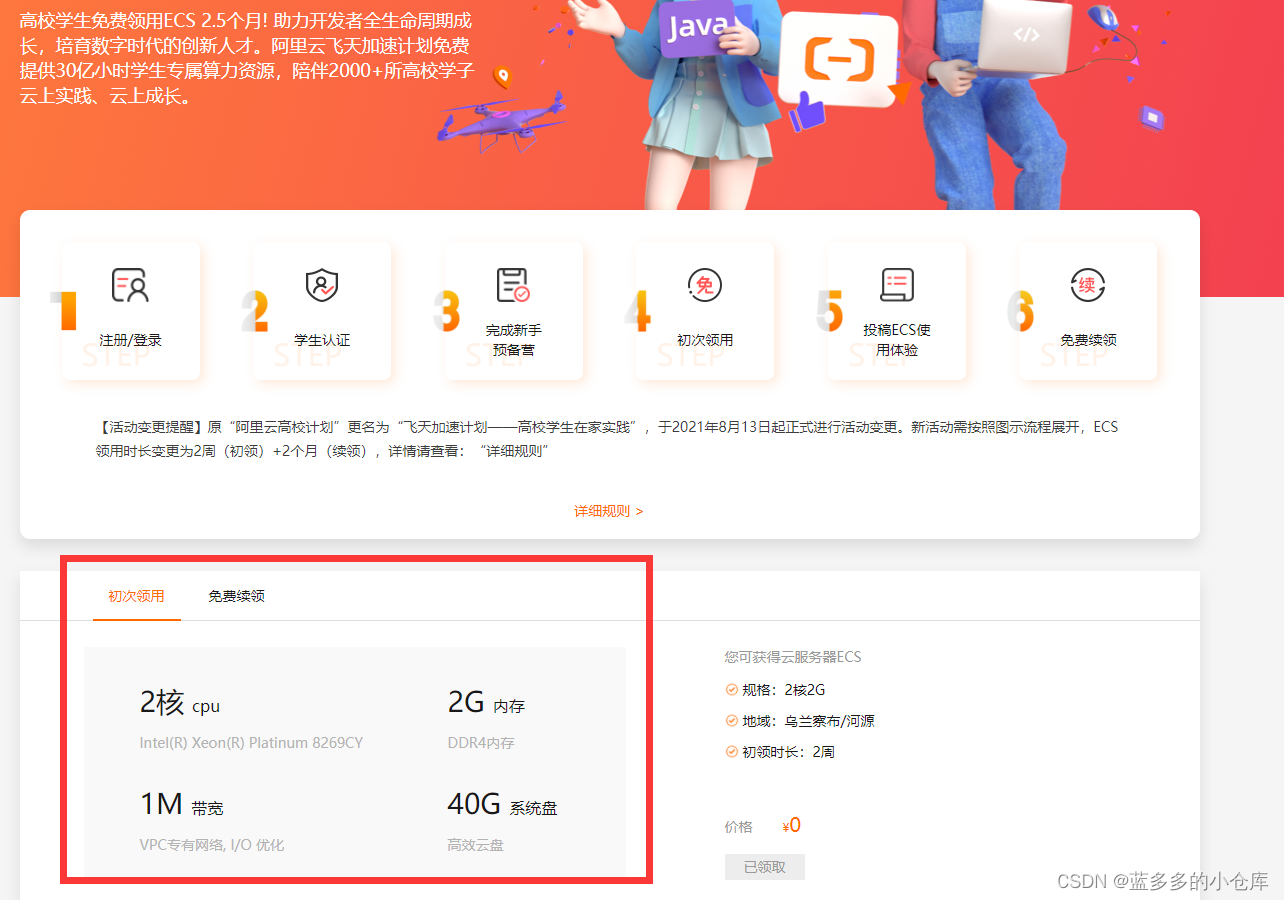Click the 地域：乌兰察布/河源 text
Viewport: 1284px width, 900px height.
pyautogui.click(x=808, y=720)
